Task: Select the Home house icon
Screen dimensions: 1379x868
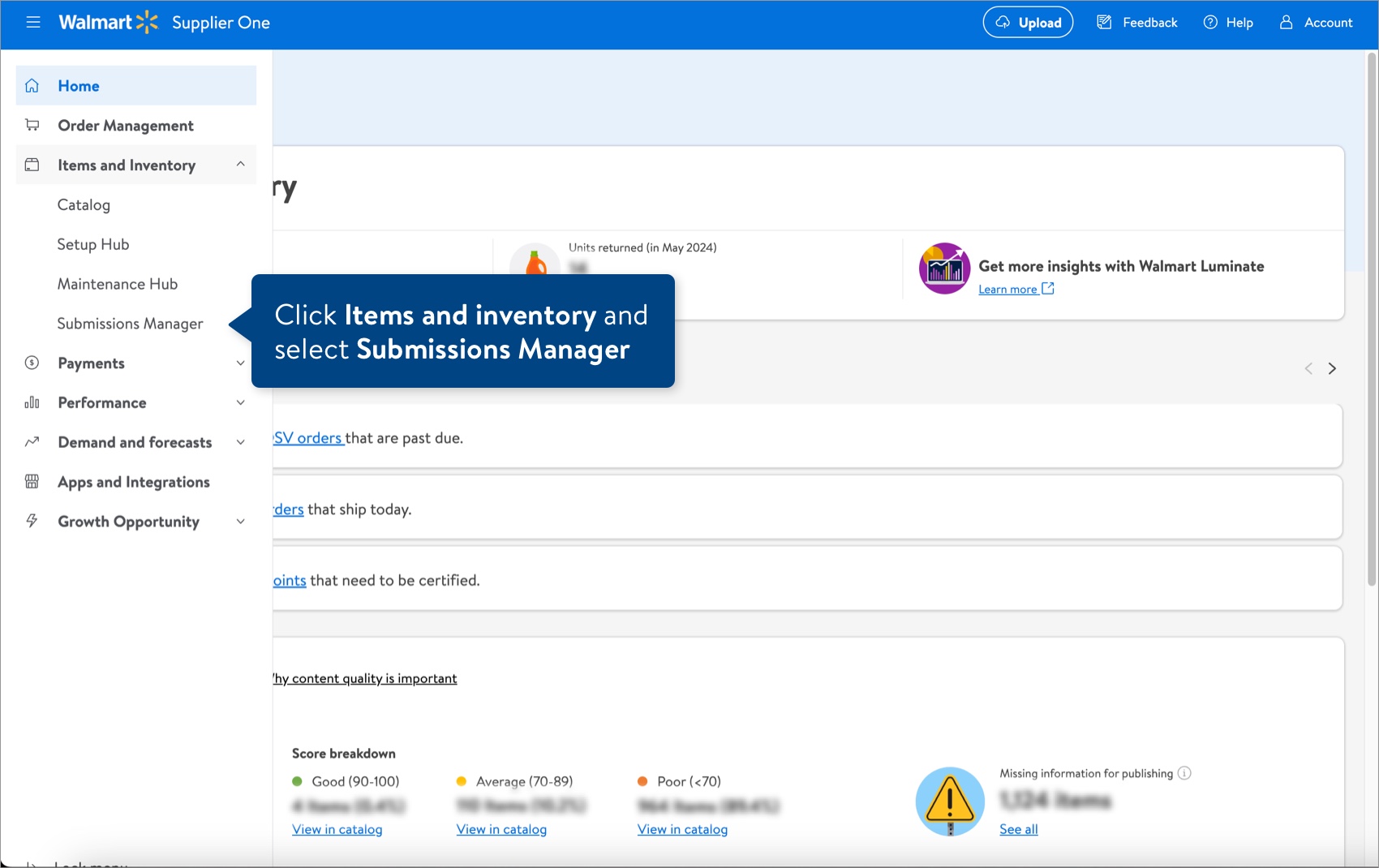Action: click(x=32, y=85)
